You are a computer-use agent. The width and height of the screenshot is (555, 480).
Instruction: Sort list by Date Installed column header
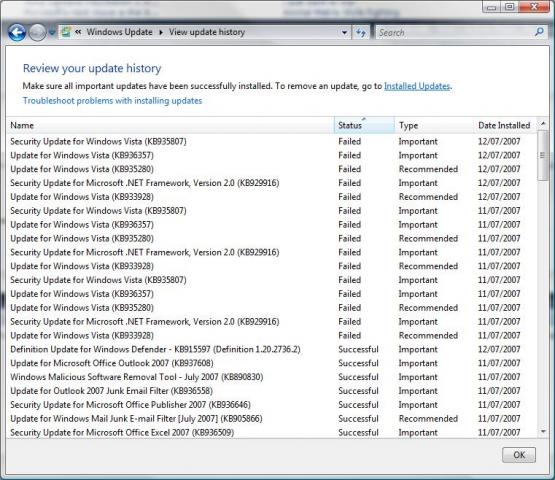(x=504, y=125)
